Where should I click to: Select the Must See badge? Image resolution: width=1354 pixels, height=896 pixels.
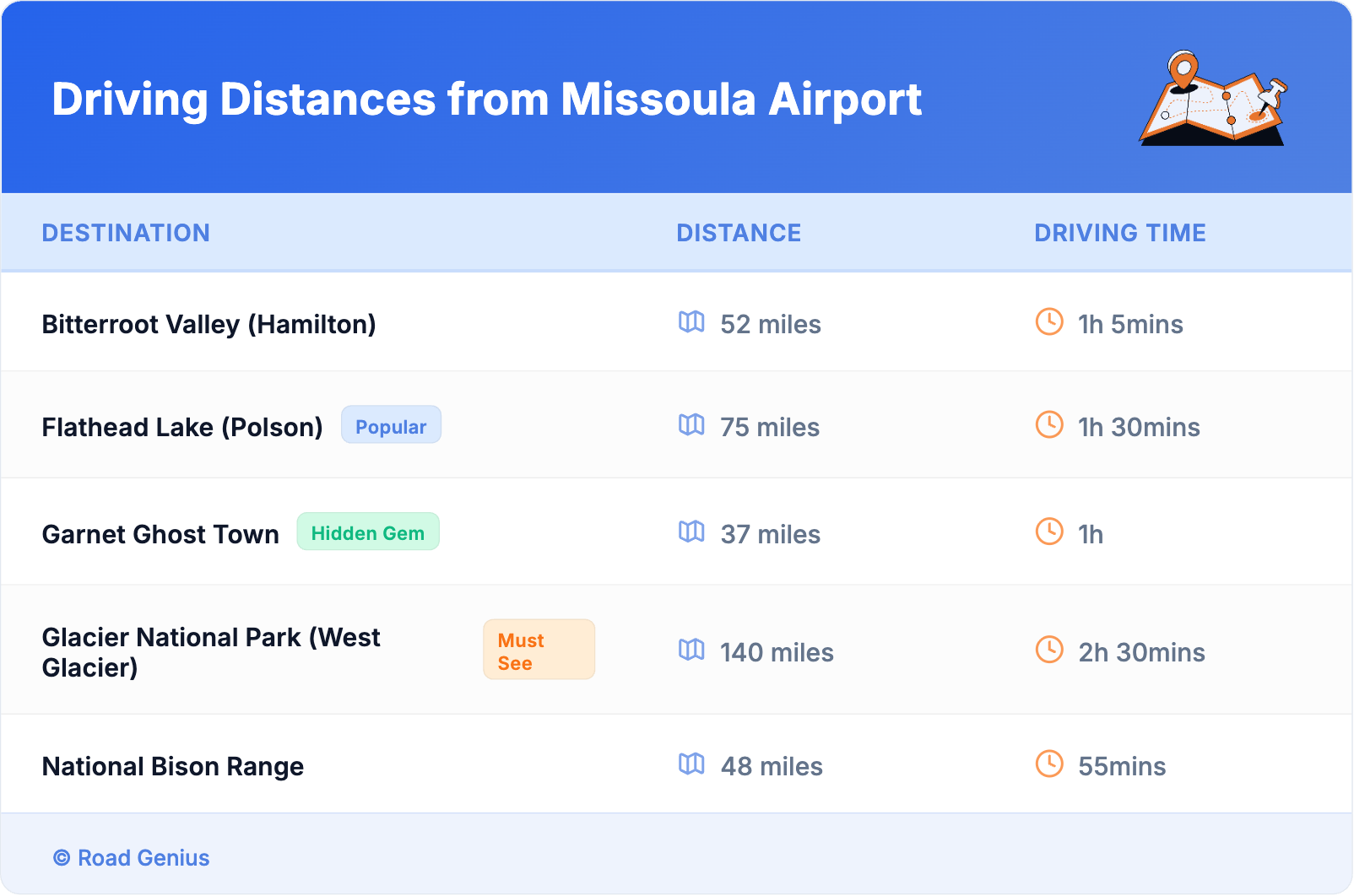coord(539,650)
